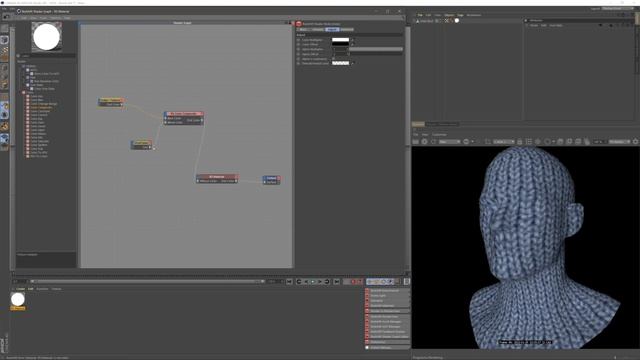Select the red Color Composite node
Image resolution: width=640 pixels, height=360 pixels.
(x=184, y=118)
